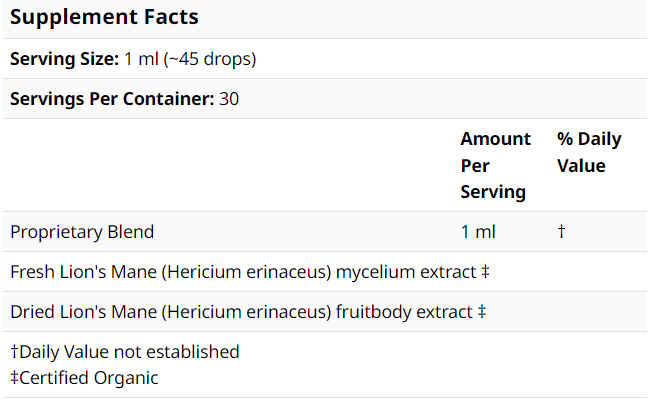
Task: Click the Supplement Facts heading
Action: [104, 17]
